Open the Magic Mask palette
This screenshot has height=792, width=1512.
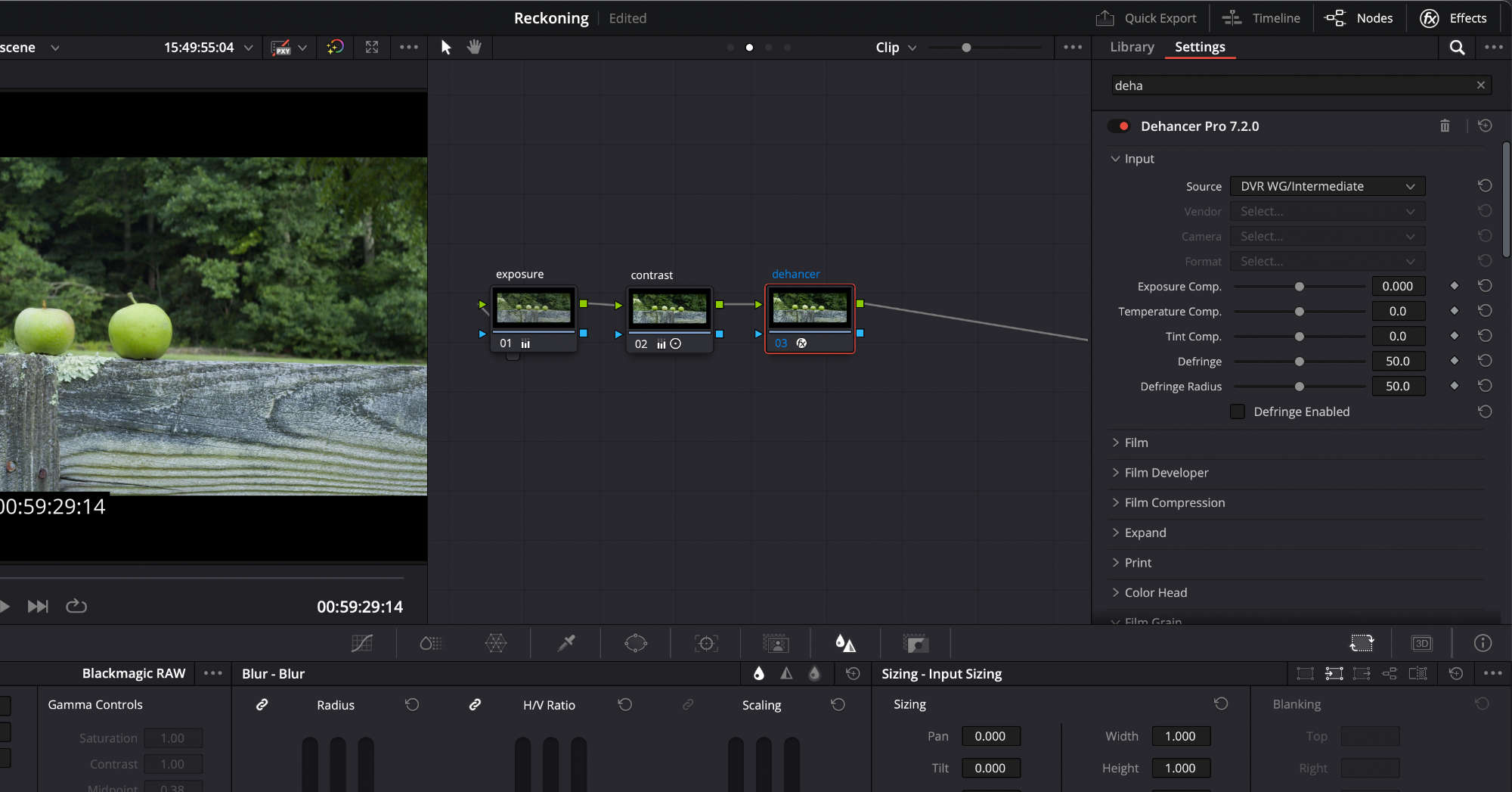pyautogui.click(x=776, y=643)
